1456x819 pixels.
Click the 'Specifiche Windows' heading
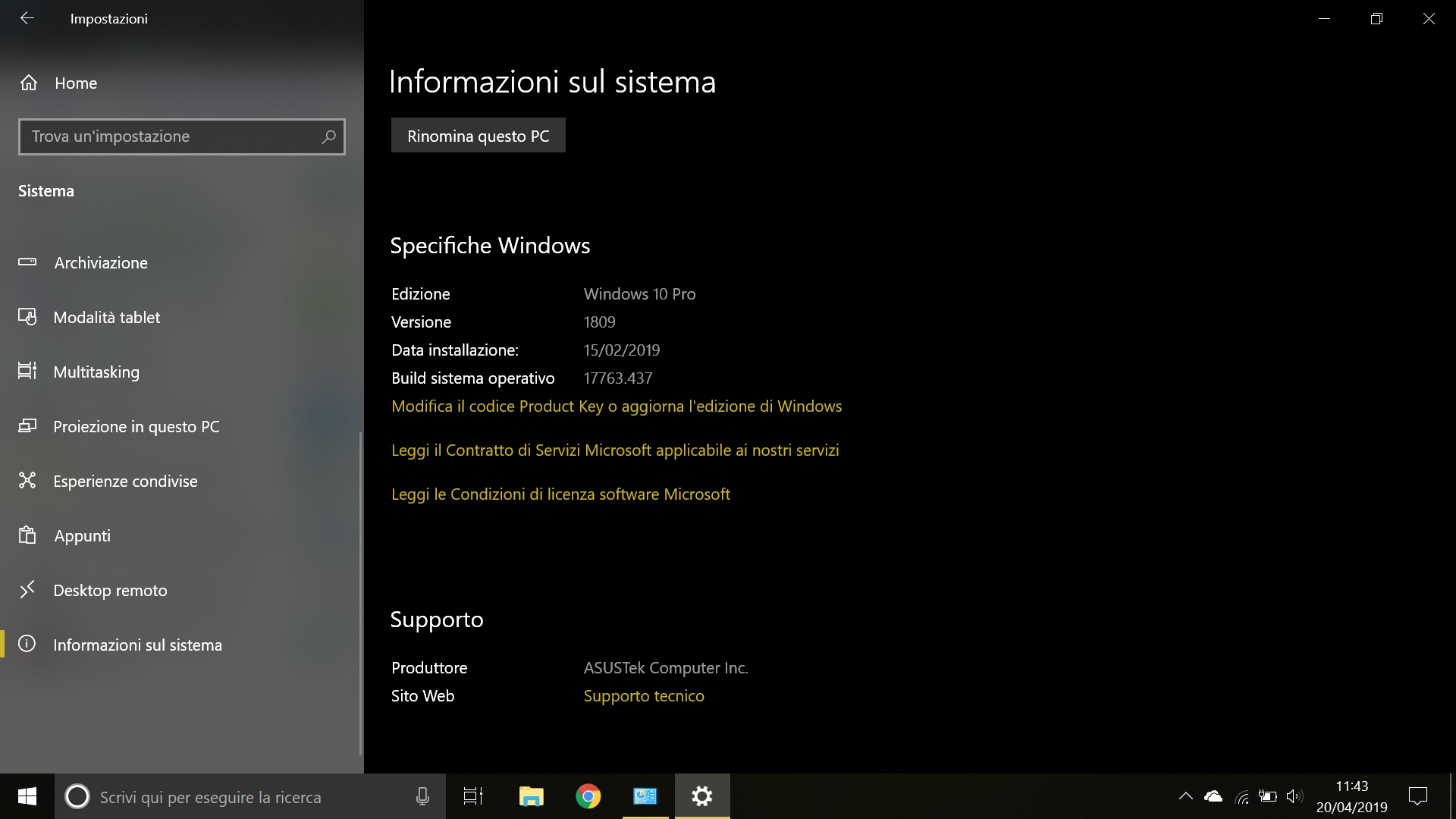point(490,246)
